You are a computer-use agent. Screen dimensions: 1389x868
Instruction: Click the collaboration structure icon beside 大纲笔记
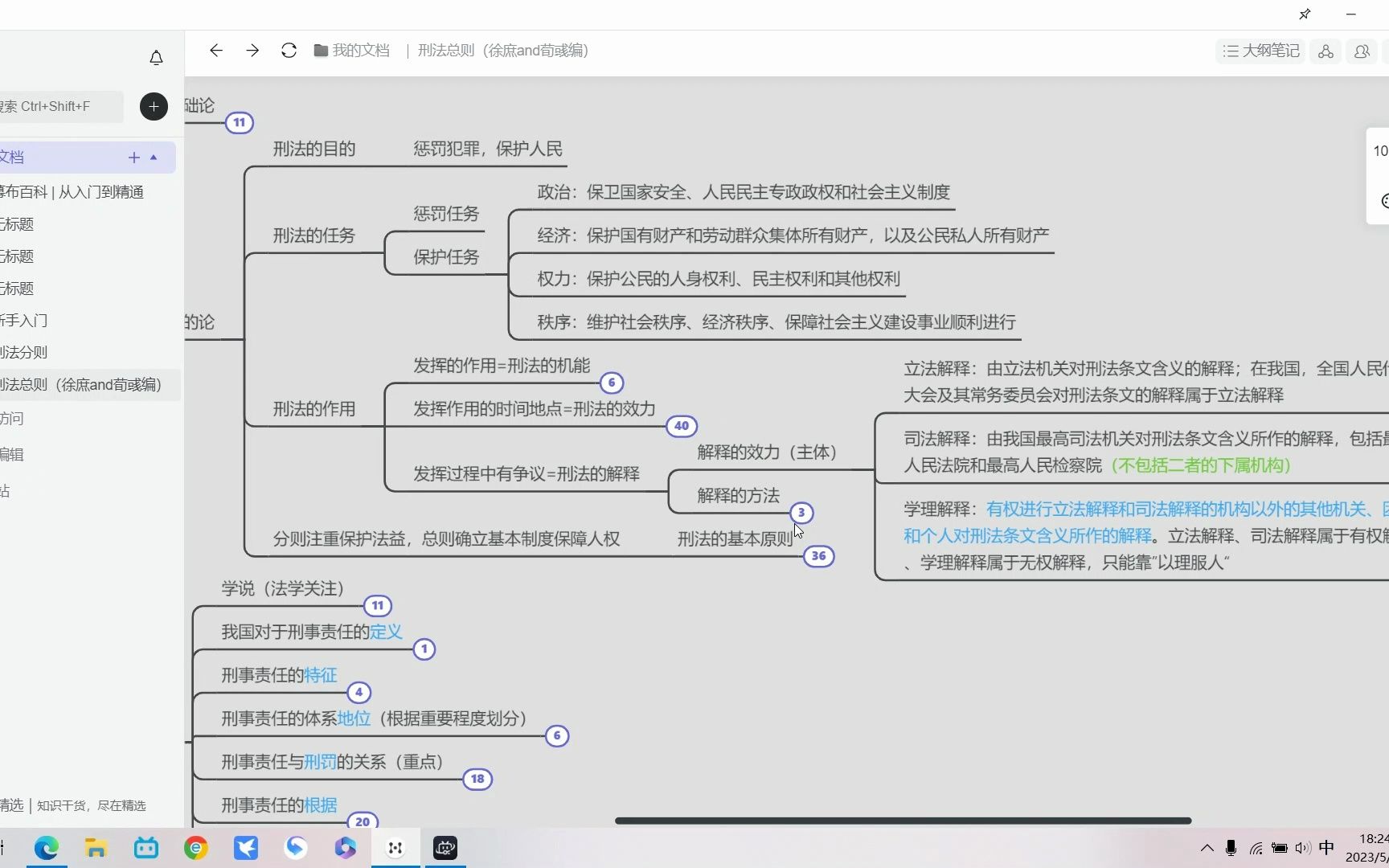pyautogui.click(x=1325, y=51)
